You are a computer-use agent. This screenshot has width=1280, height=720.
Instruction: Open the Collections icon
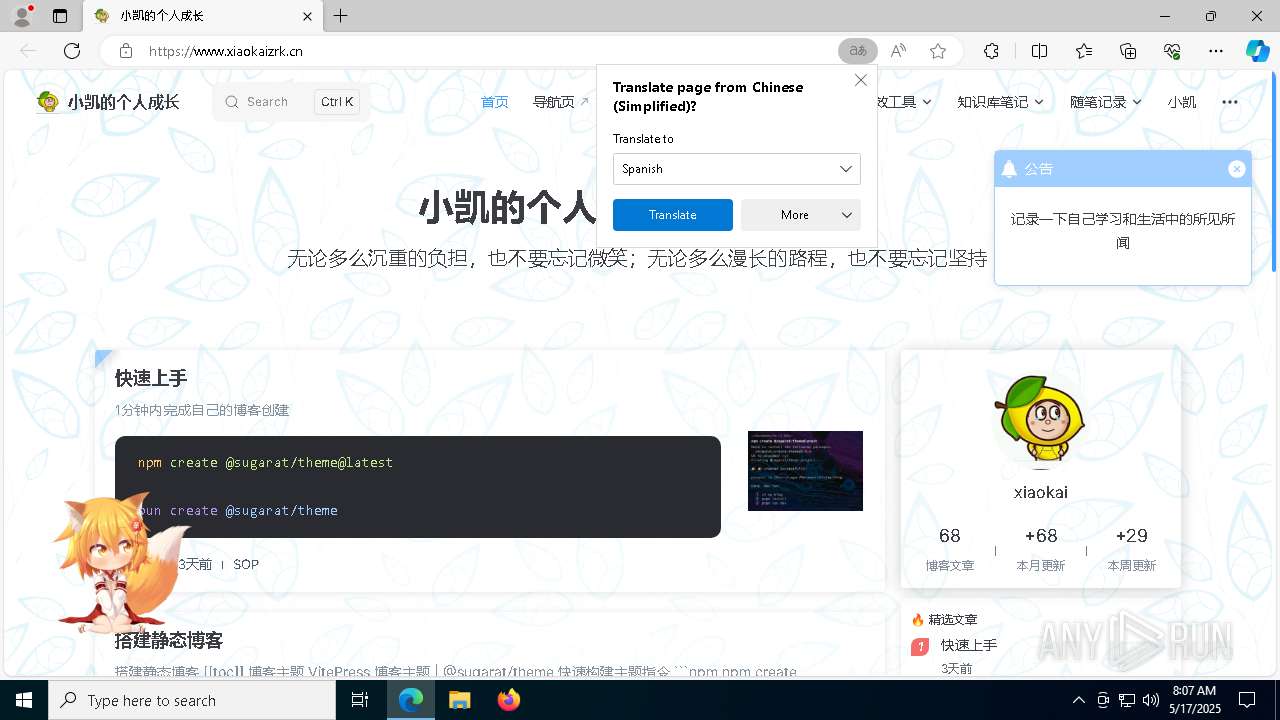pos(1128,51)
